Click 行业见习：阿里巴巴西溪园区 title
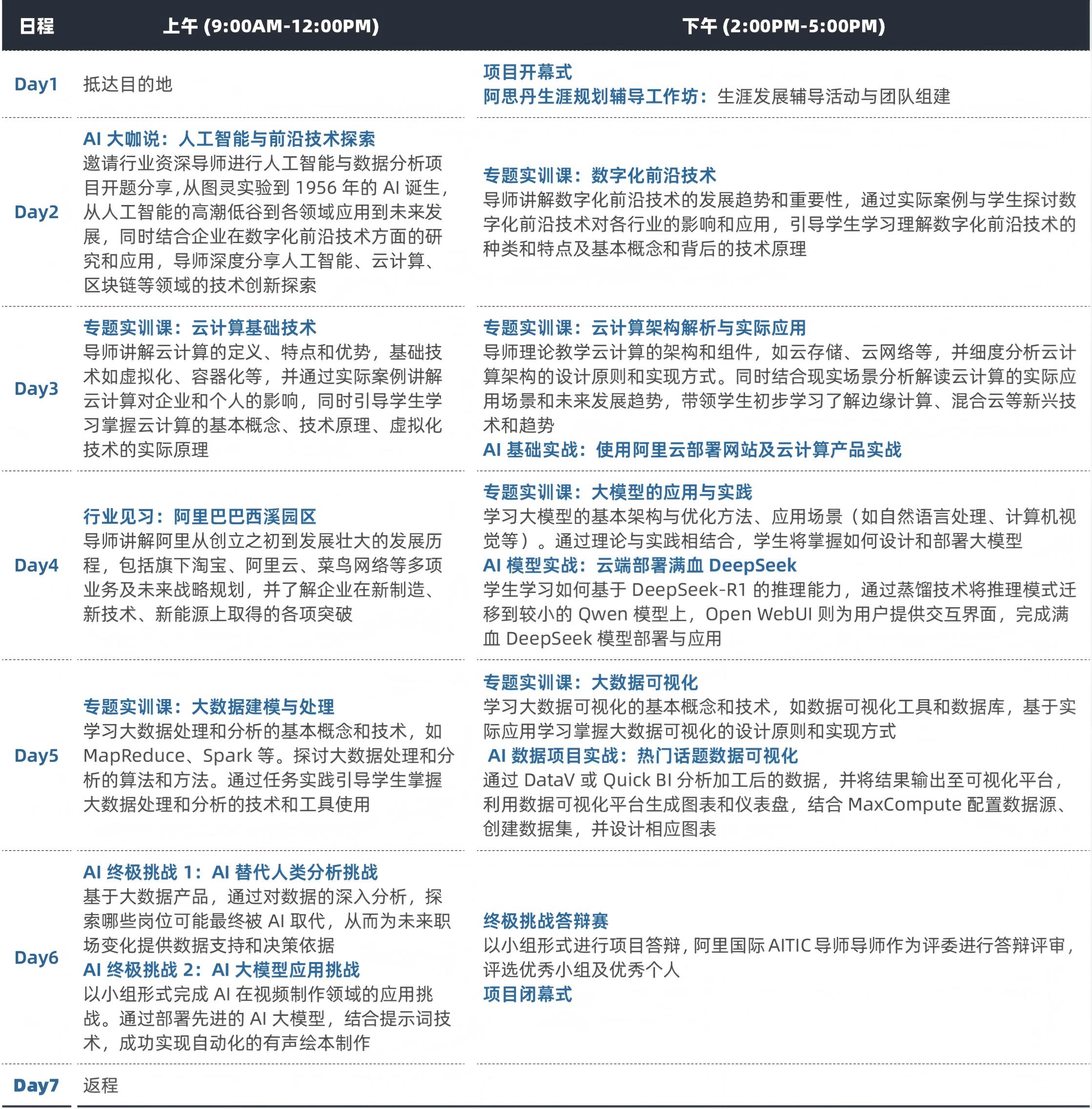Image resolution: width=1092 pixels, height=1109 pixels. point(200,516)
